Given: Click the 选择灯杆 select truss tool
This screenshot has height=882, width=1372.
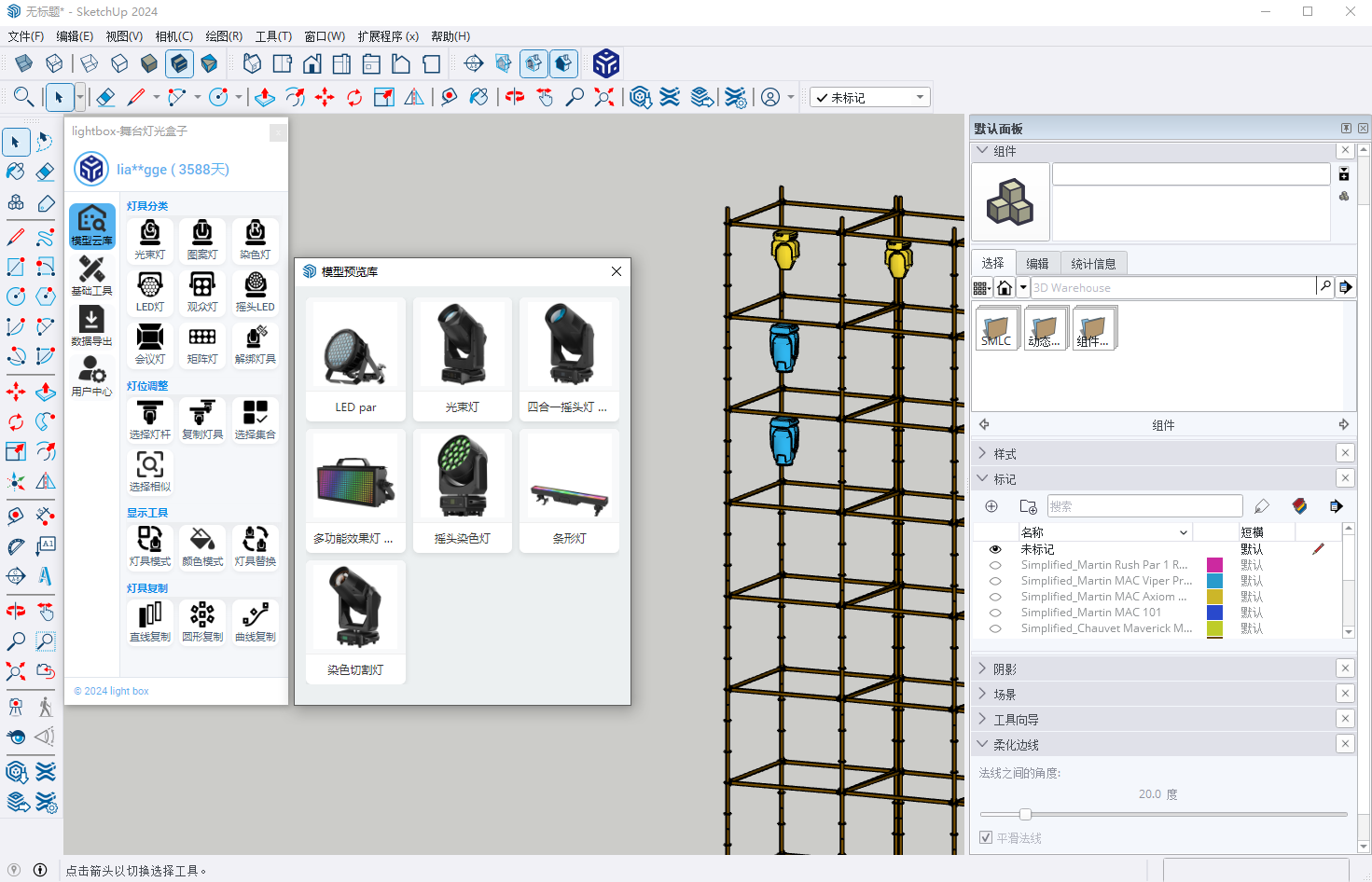Looking at the screenshot, I should (149, 419).
